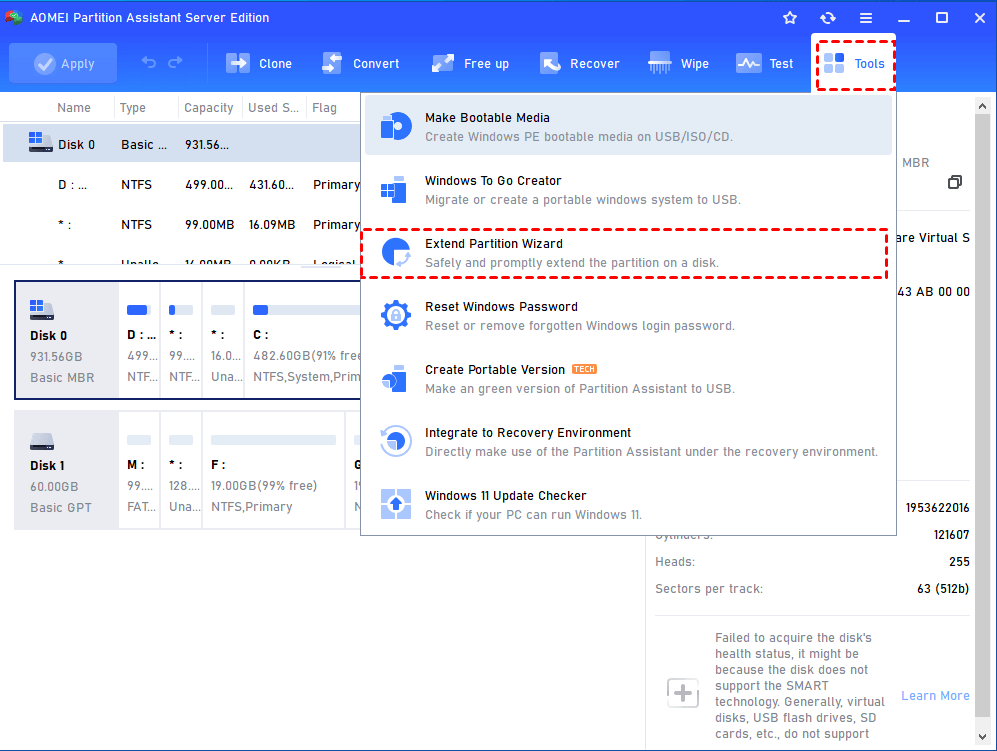Select Integrate to Recovery Environment
Viewport: 997px width, 751px height.
pos(628,441)
